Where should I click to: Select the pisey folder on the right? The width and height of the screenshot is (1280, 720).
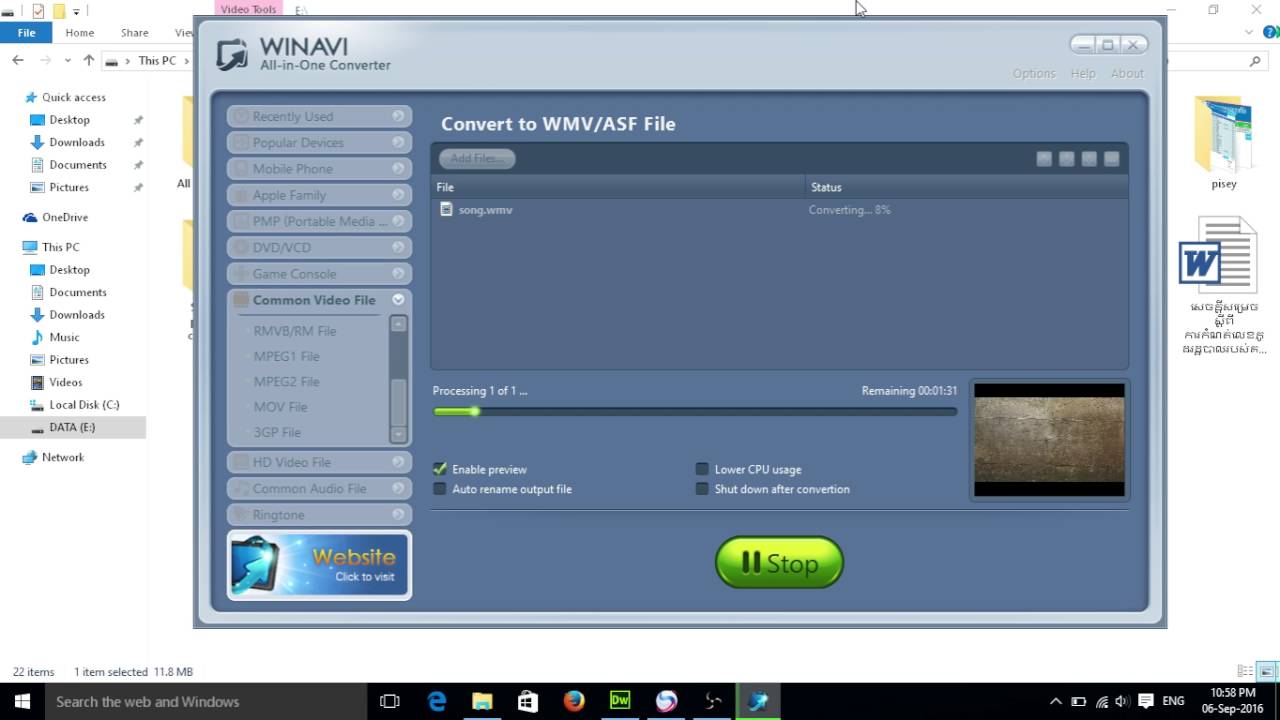tap(1224, 142)
